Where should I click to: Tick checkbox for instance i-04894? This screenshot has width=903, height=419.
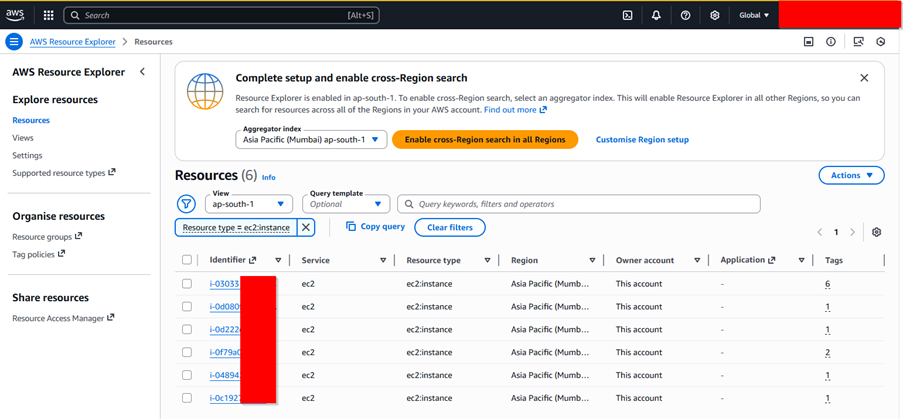pyautogui.click(x=187, y=375)
